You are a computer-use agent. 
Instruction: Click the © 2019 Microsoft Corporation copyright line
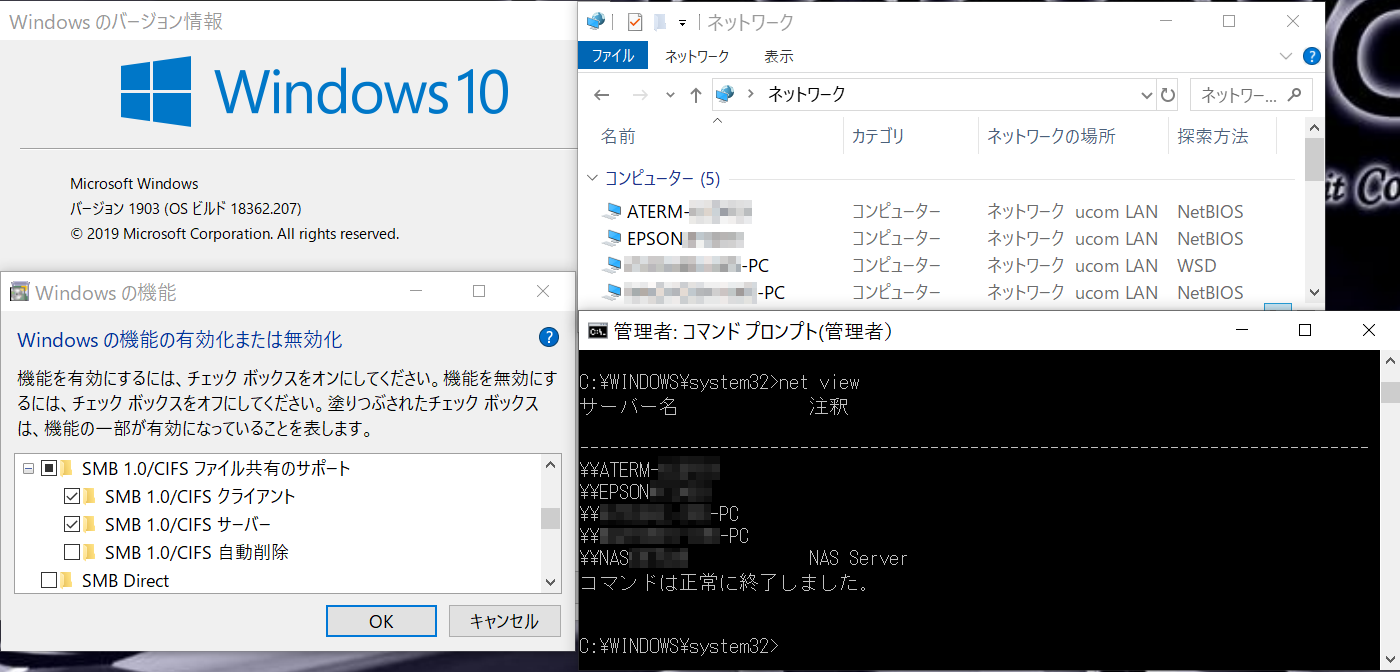(235, 234)
